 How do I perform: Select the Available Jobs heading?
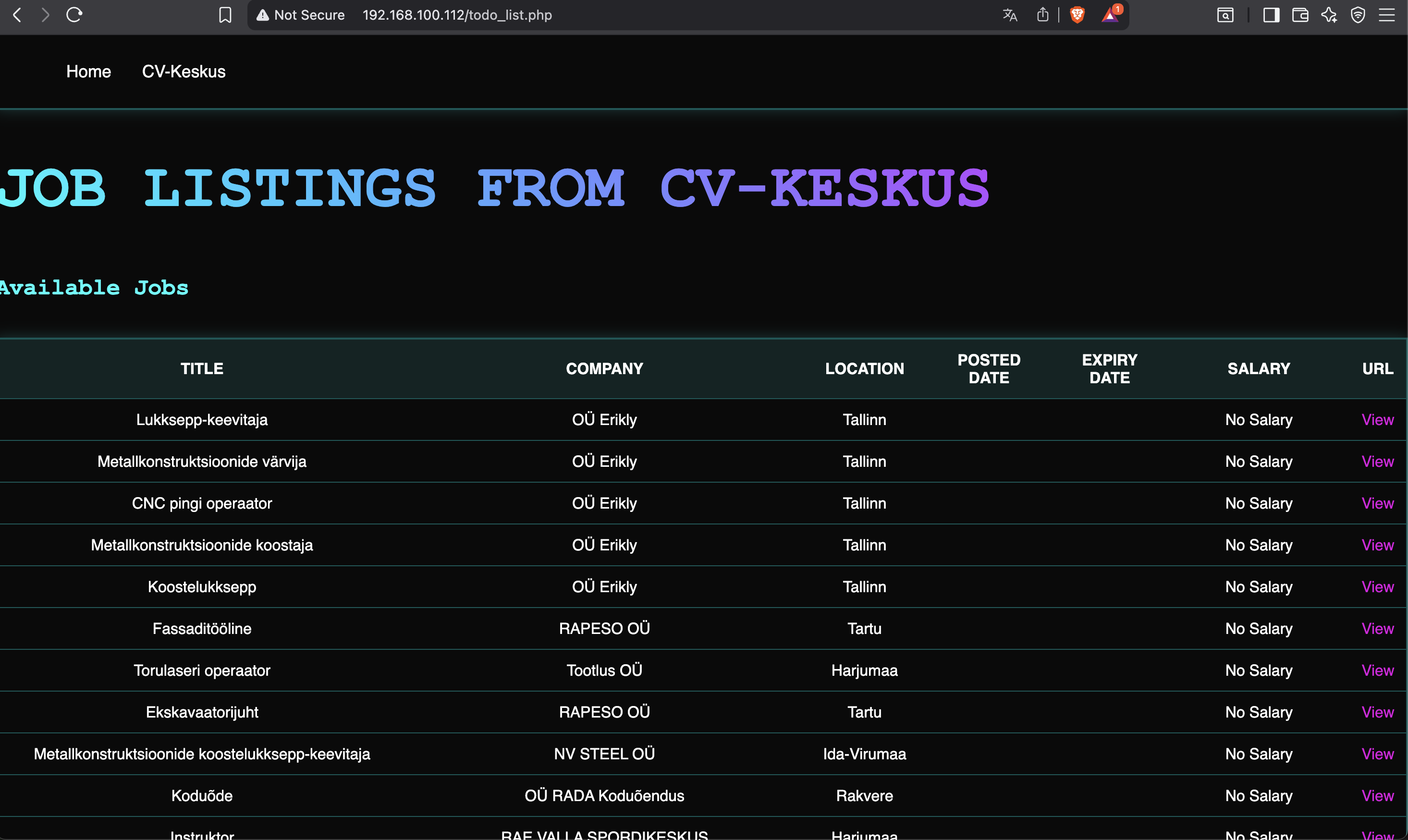point(94,288)
